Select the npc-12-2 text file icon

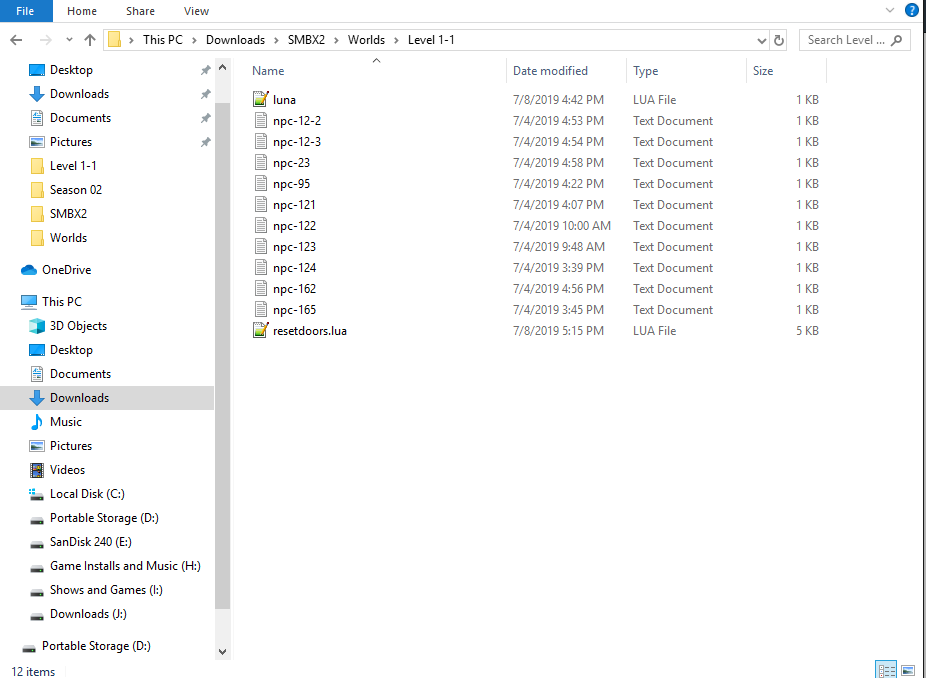(260, 120)
